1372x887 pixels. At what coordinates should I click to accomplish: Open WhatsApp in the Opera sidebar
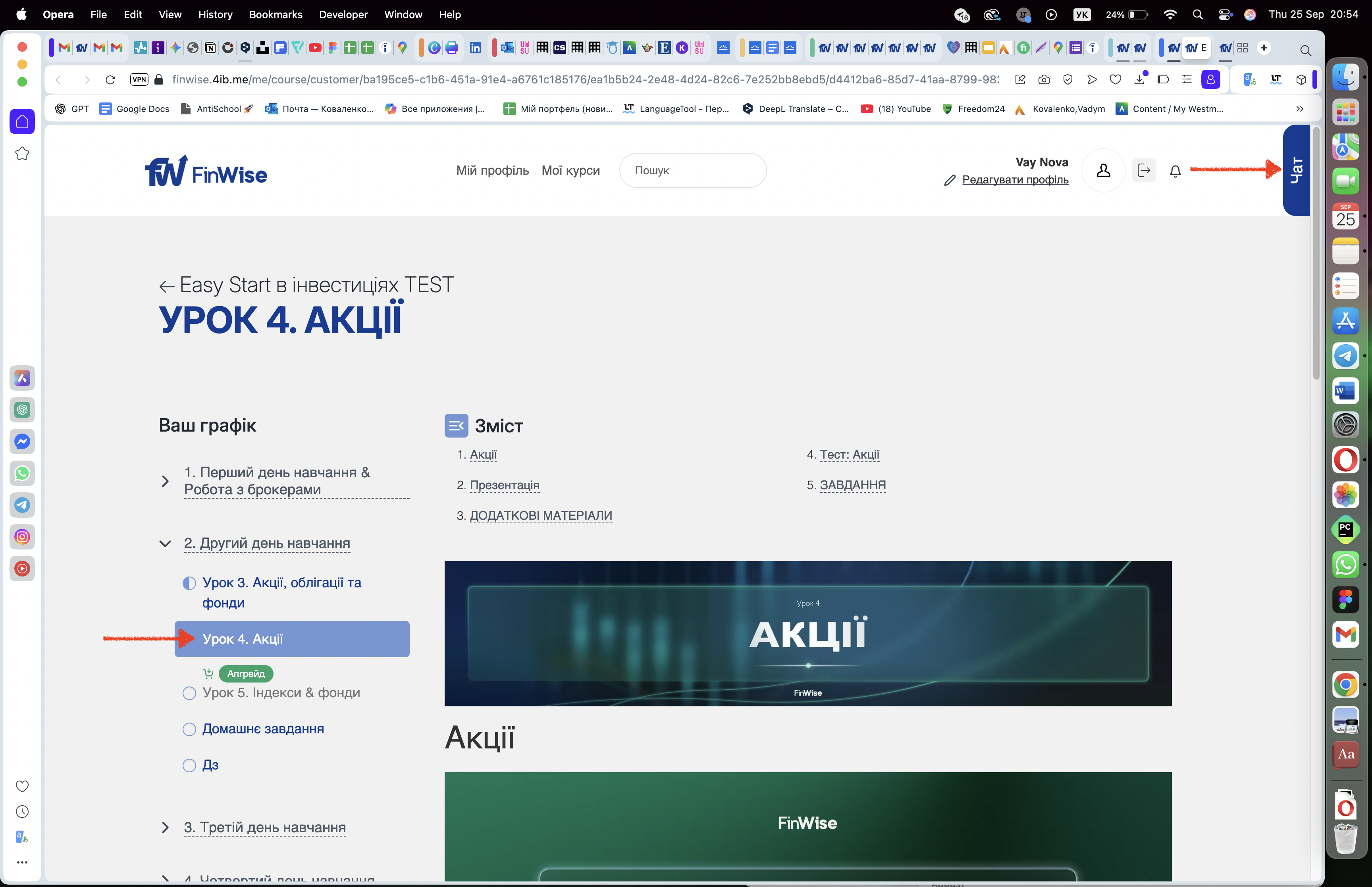(x=22, y=473)
